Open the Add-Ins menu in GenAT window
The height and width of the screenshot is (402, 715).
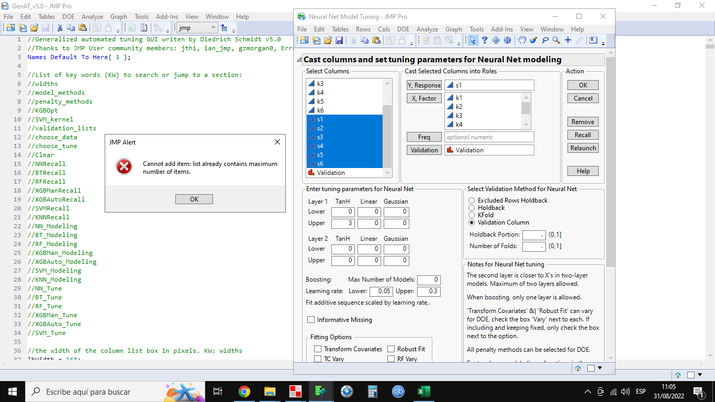click(167, 16)
